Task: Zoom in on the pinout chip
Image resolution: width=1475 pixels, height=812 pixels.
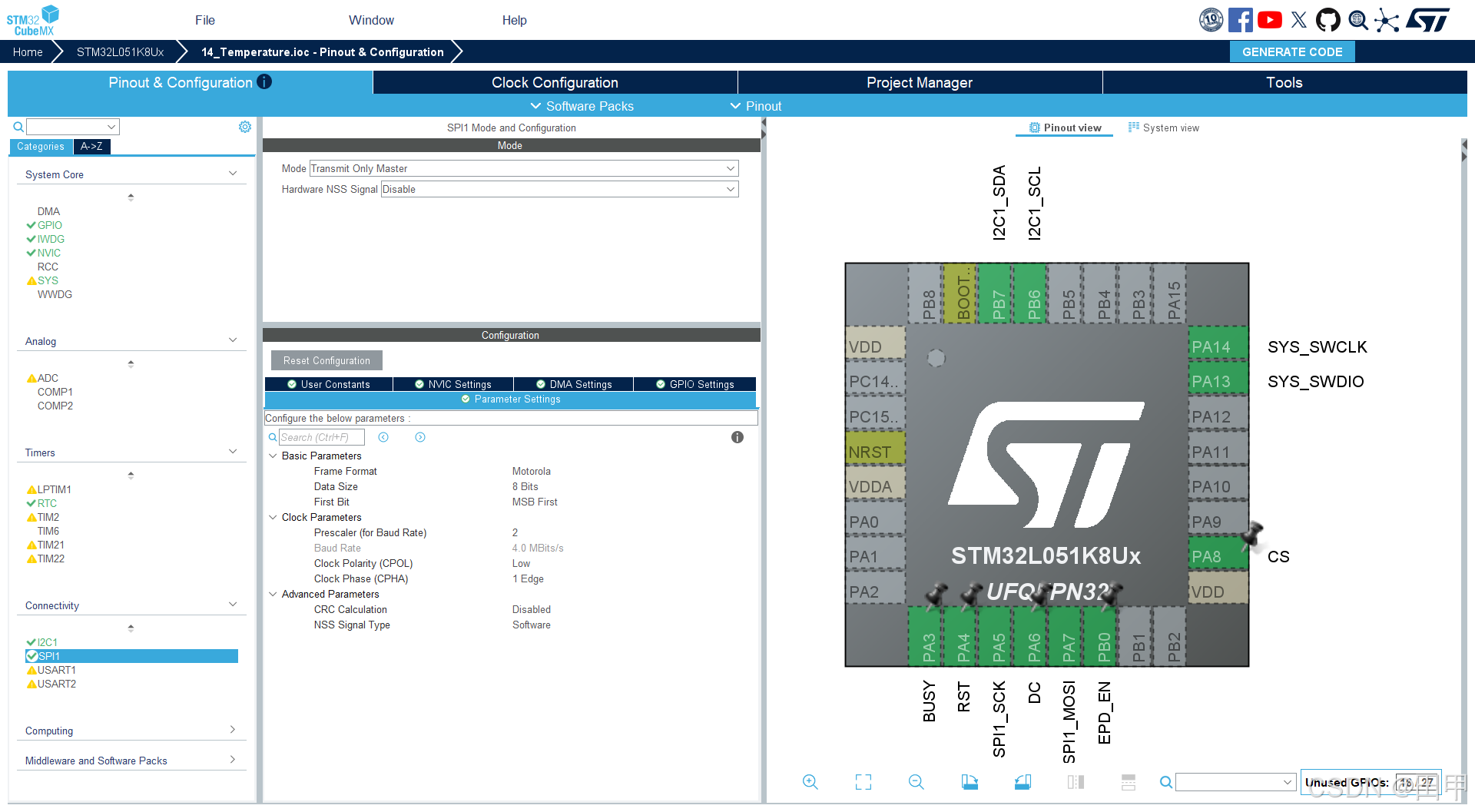Action: 810,782
